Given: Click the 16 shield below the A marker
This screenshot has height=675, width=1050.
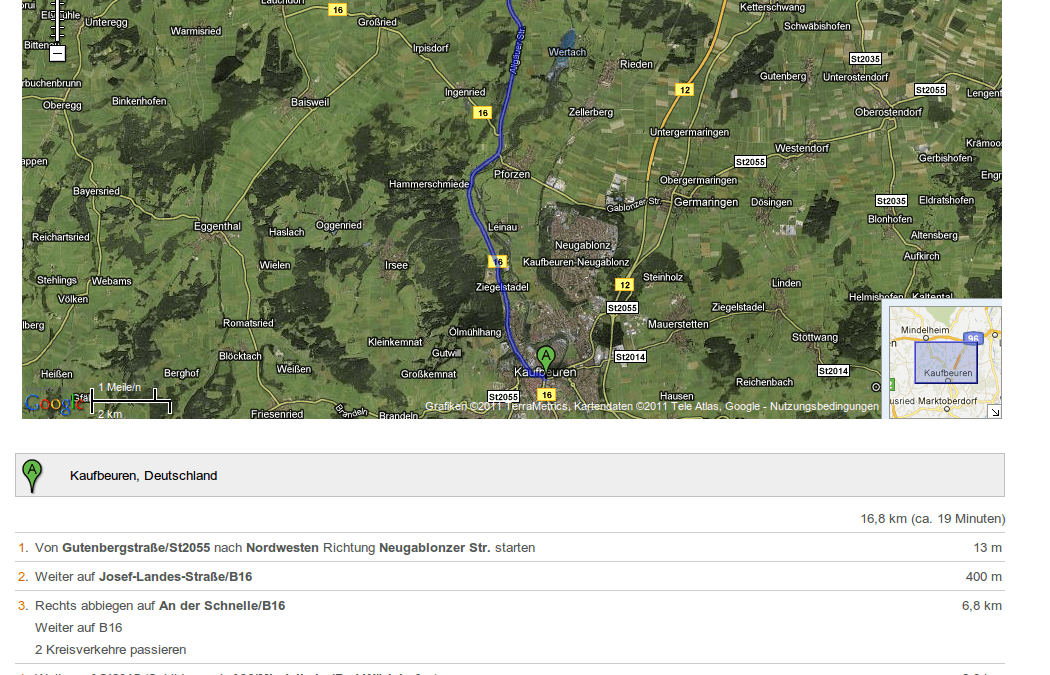Looking at the screenshot, I should click(547, 395).
